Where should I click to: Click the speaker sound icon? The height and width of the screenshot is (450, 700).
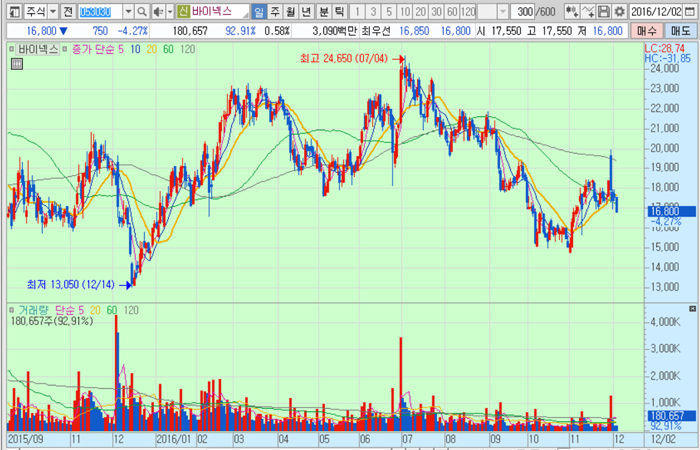[x=157, y=11]
